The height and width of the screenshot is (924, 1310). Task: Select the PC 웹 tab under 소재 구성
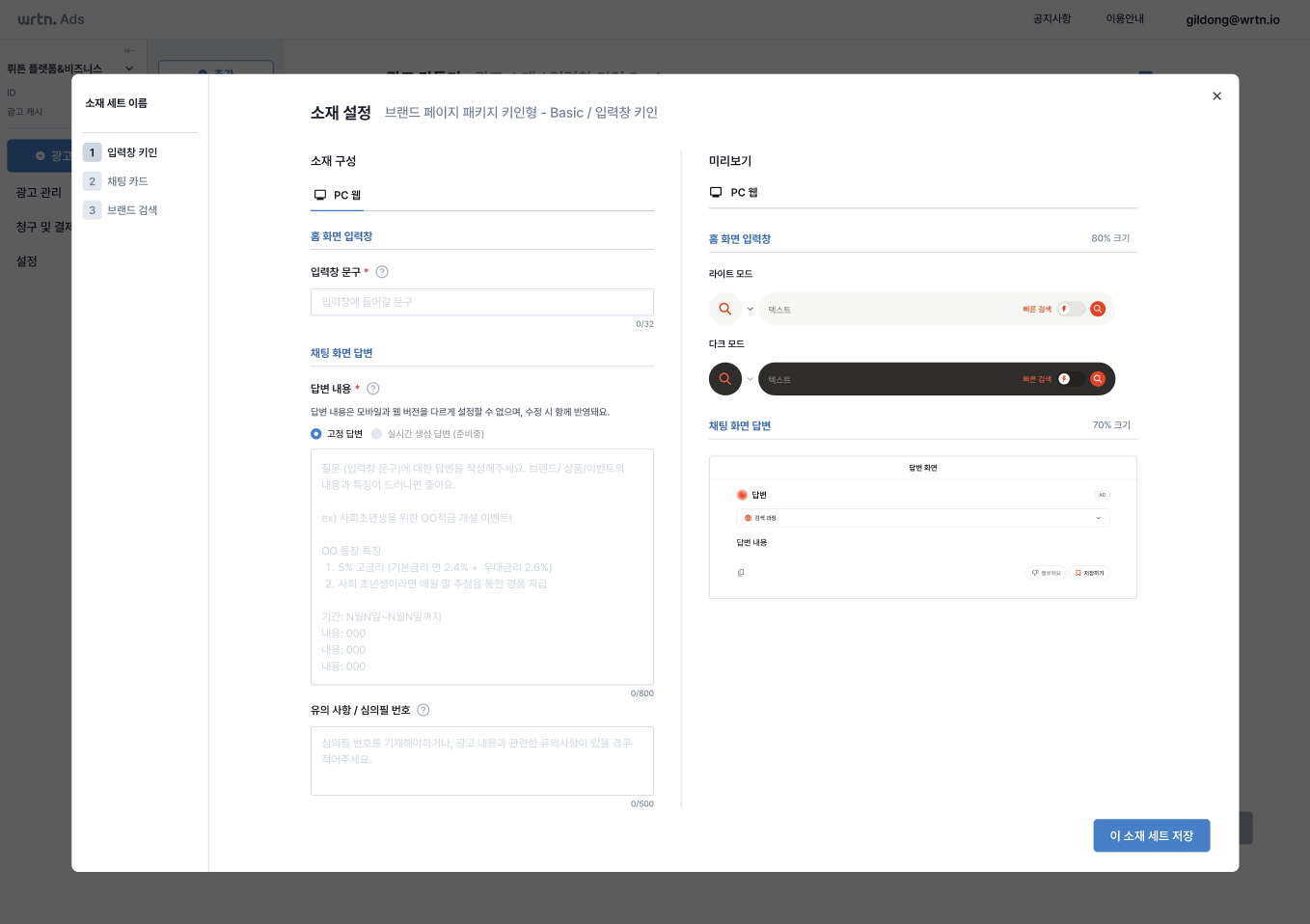pyautogui.click(x=338, y=195)
